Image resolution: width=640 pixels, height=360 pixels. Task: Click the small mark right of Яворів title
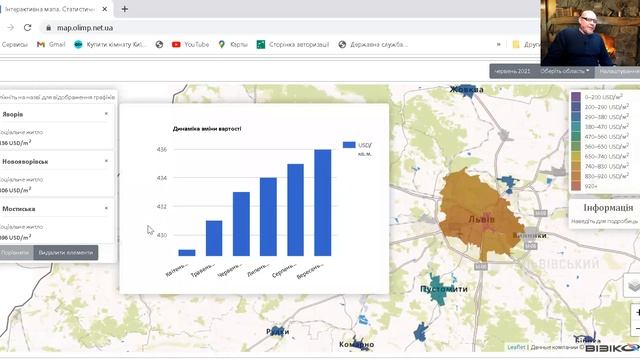[106, 114]
